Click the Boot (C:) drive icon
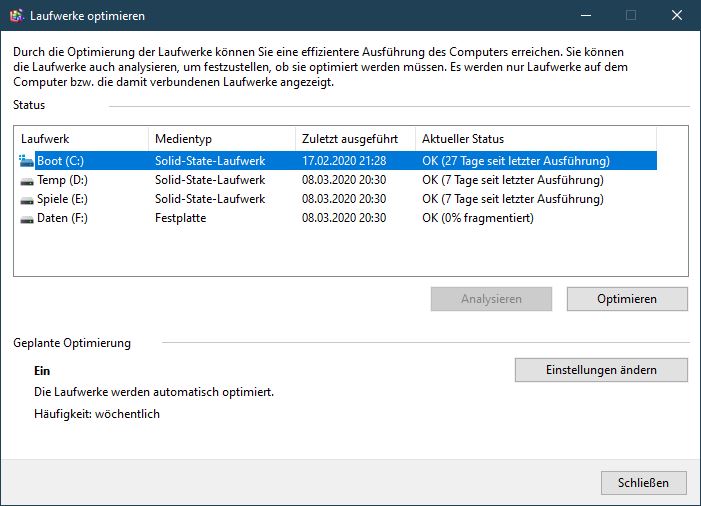This screenshot has height=506, width=701. 26,160
